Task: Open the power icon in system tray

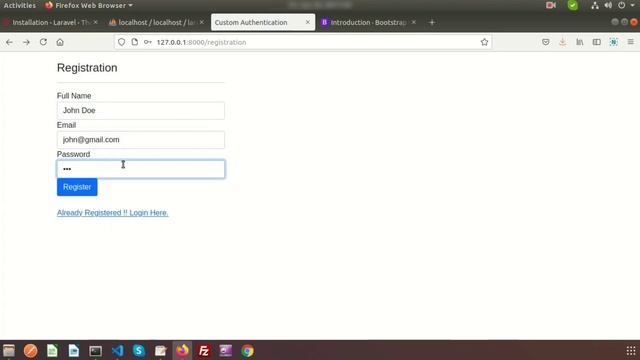Action: pyautogui.click(x=621, y=5)
